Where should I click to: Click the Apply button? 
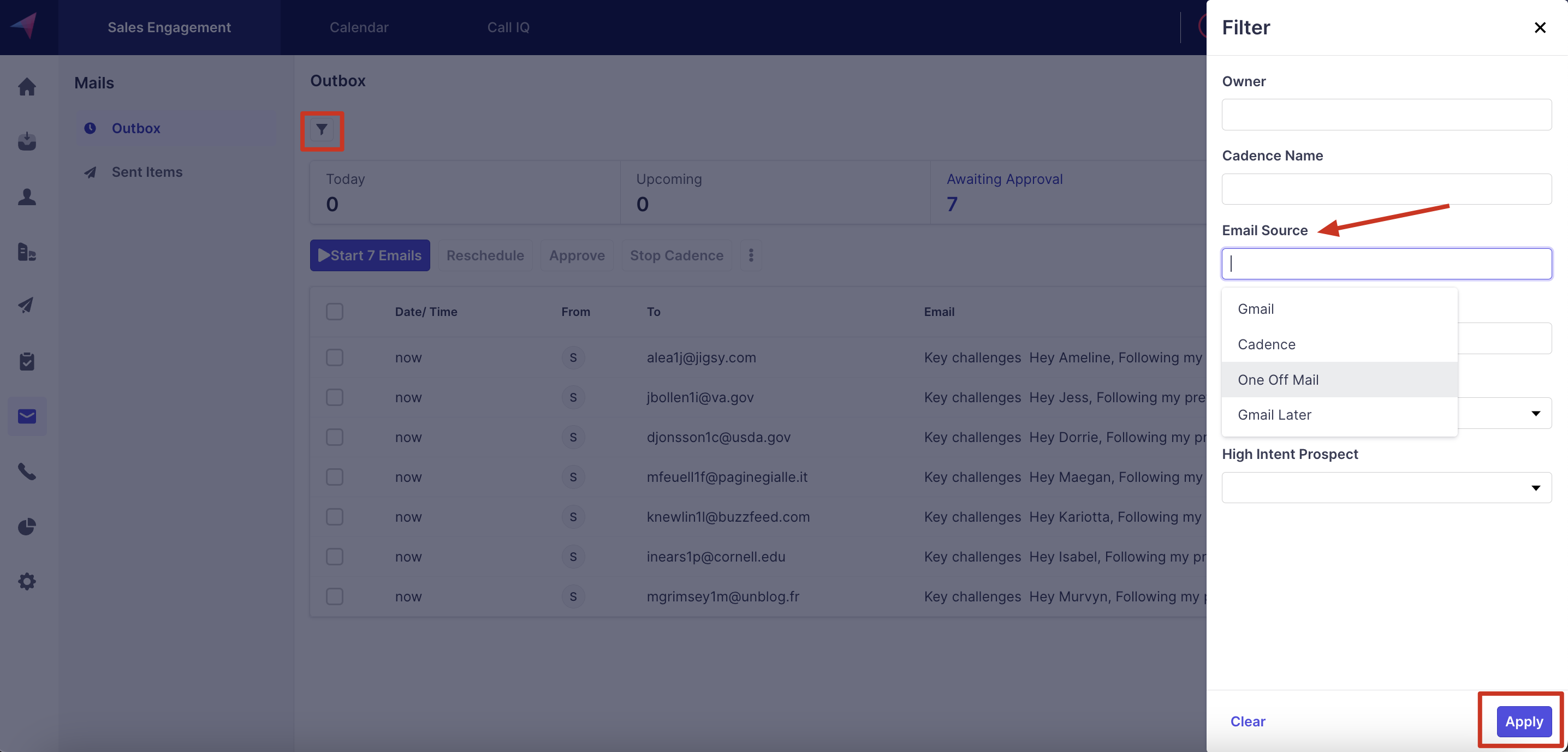coord(1524,721)
